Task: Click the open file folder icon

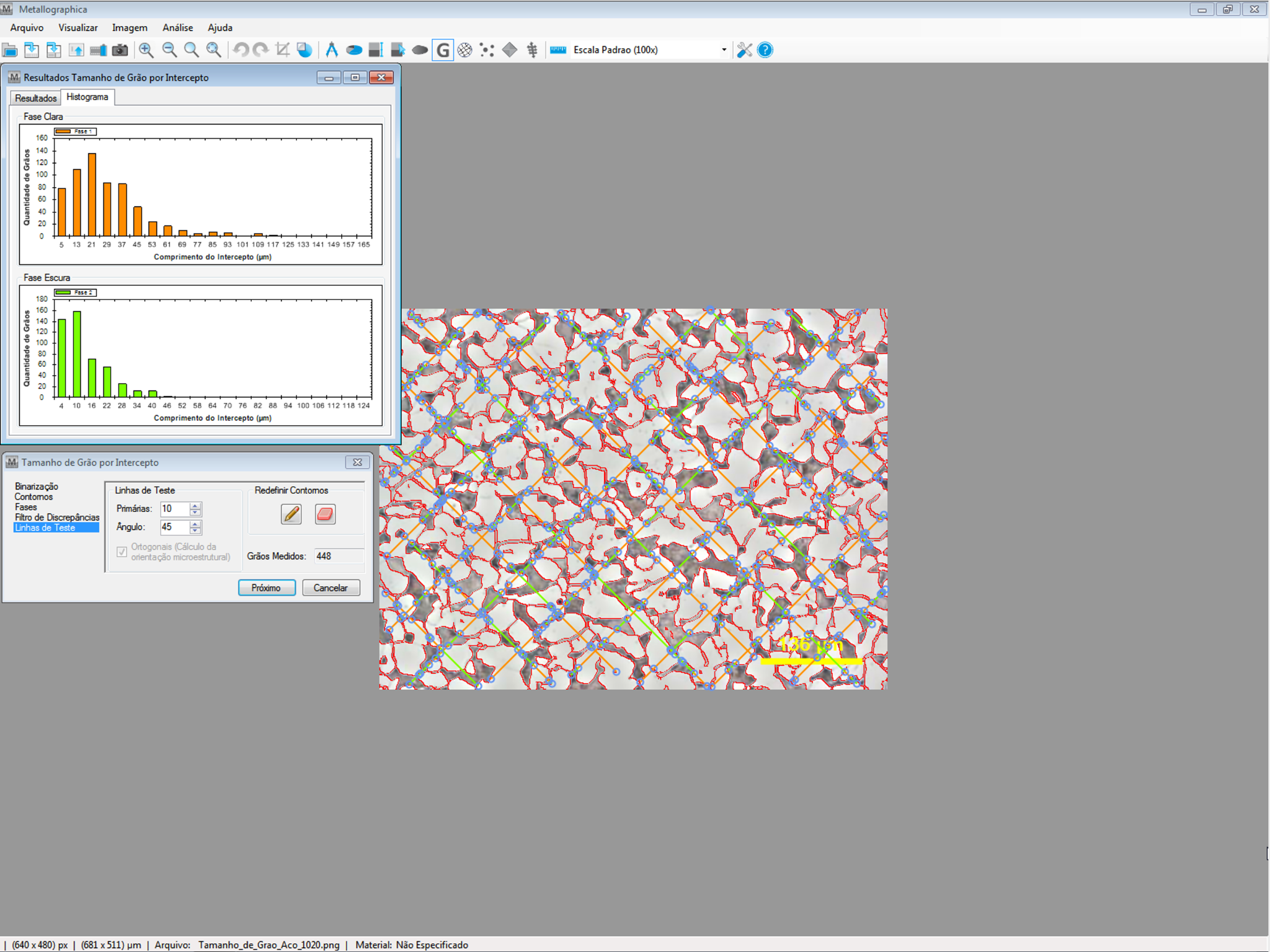Action: [10, 50]
